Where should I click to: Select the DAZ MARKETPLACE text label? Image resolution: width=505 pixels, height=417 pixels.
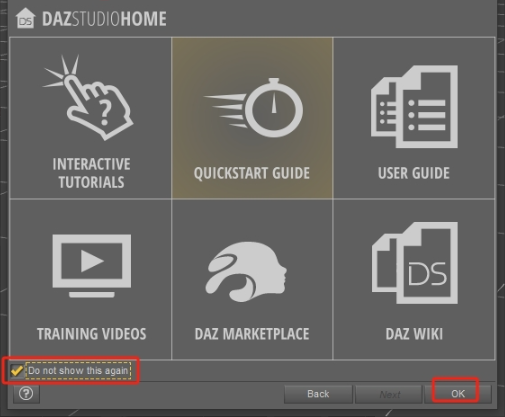[252, 334]
